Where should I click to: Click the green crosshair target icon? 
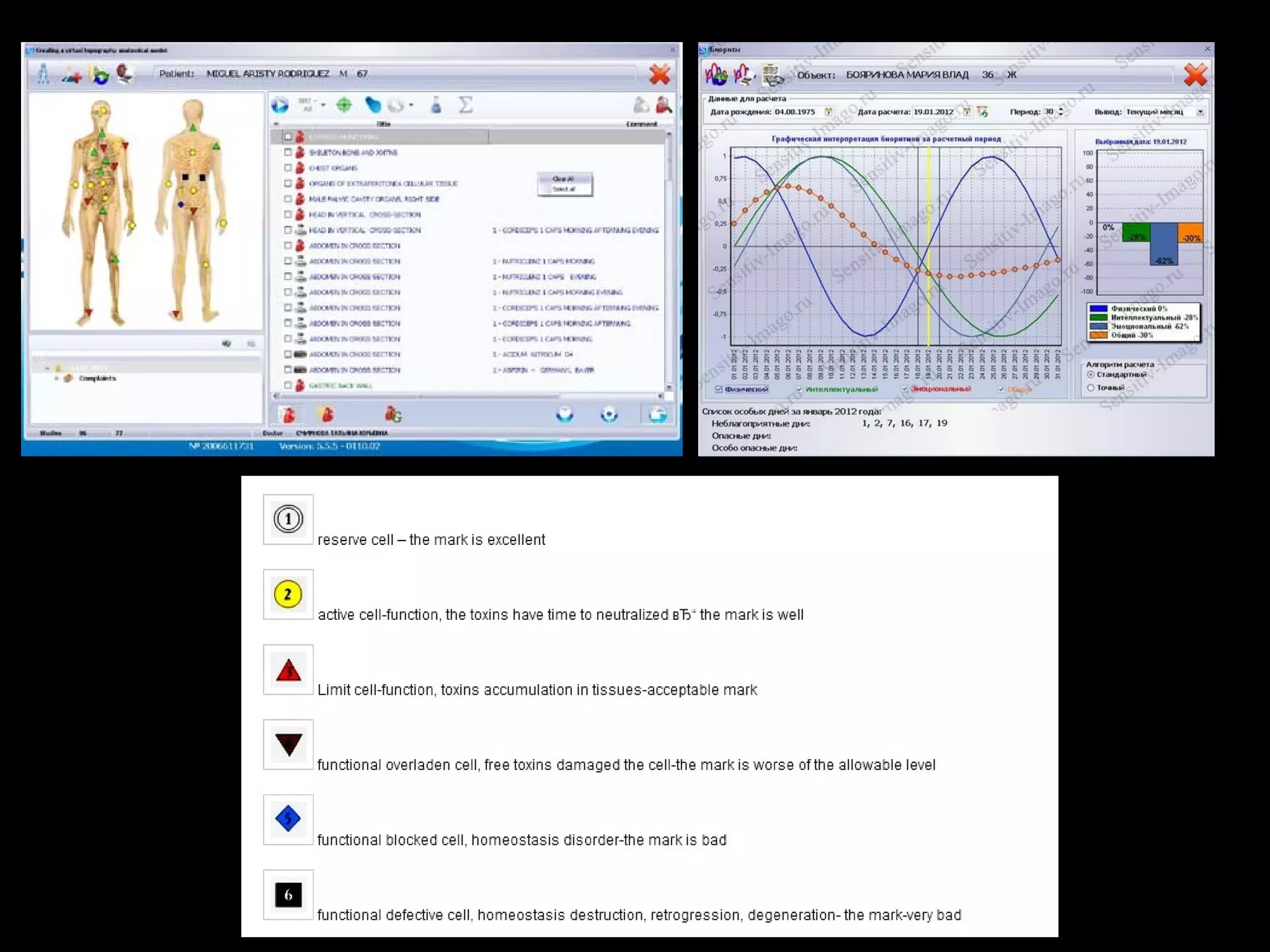tap(344, 105)
